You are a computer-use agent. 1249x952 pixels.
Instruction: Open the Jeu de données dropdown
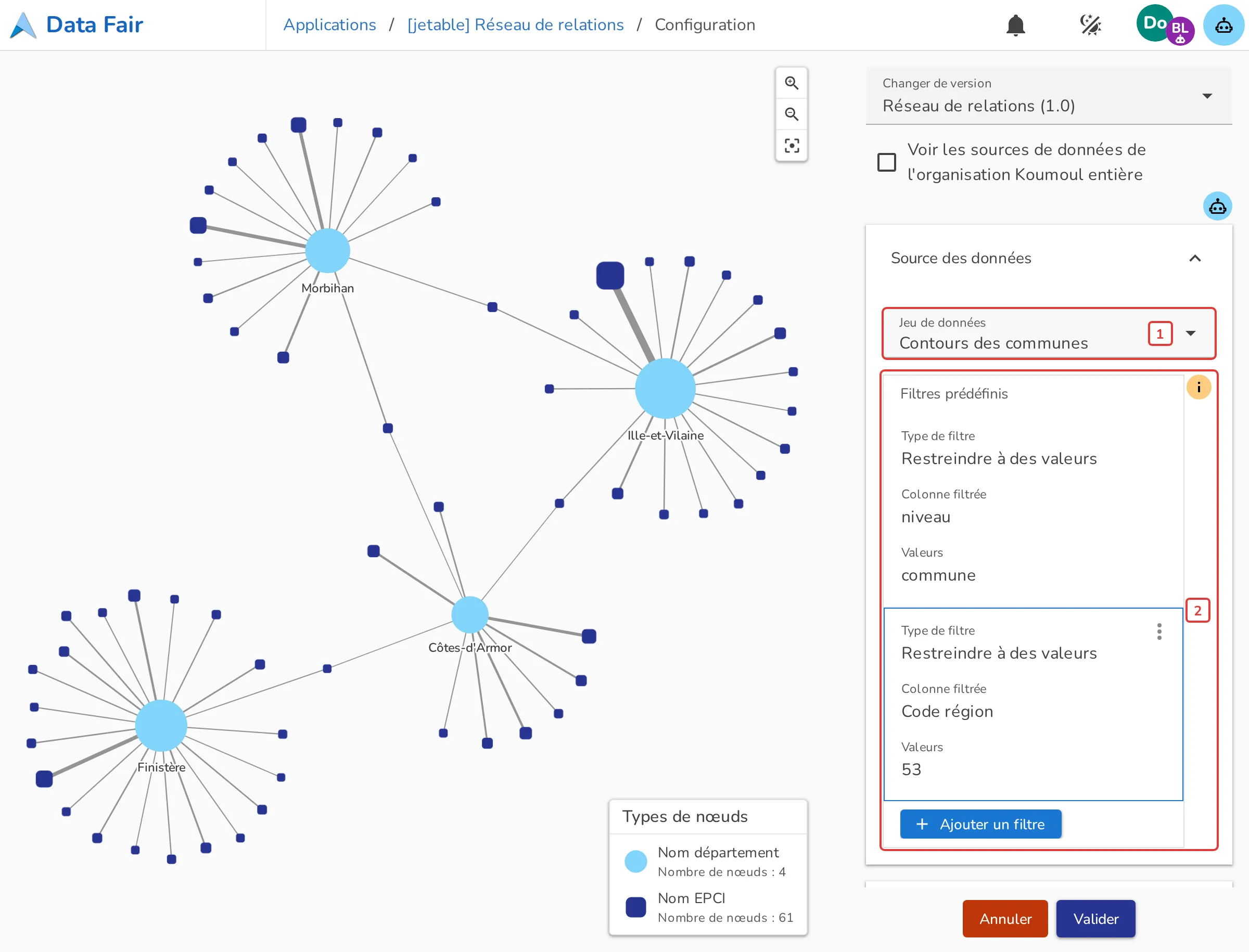[x=1048, y=334]
